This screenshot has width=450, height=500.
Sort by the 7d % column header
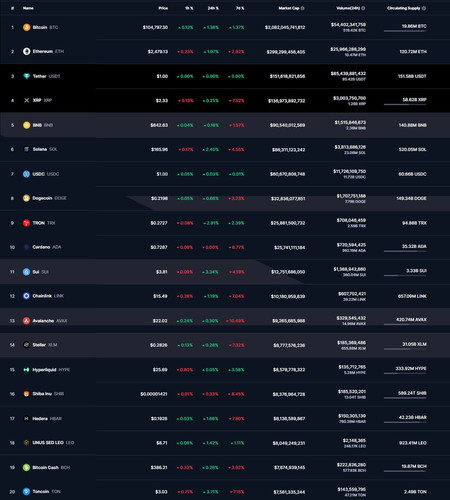pyautogui.click(x=240, y=8)
